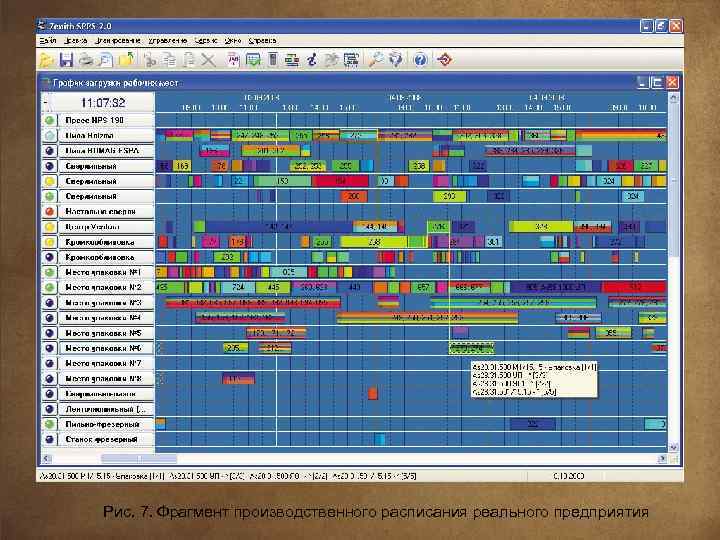Click the vertical scrollbar down arrow
The image size is (720, 540).
673,447
